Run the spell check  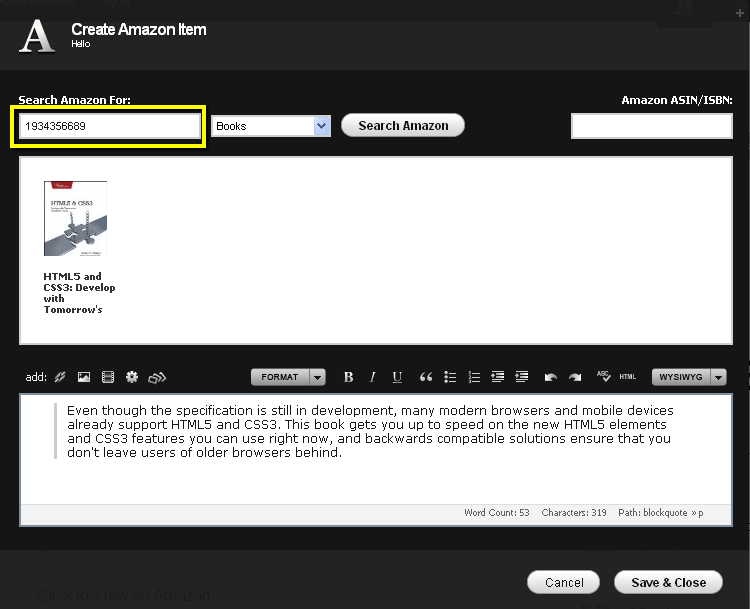603,377
